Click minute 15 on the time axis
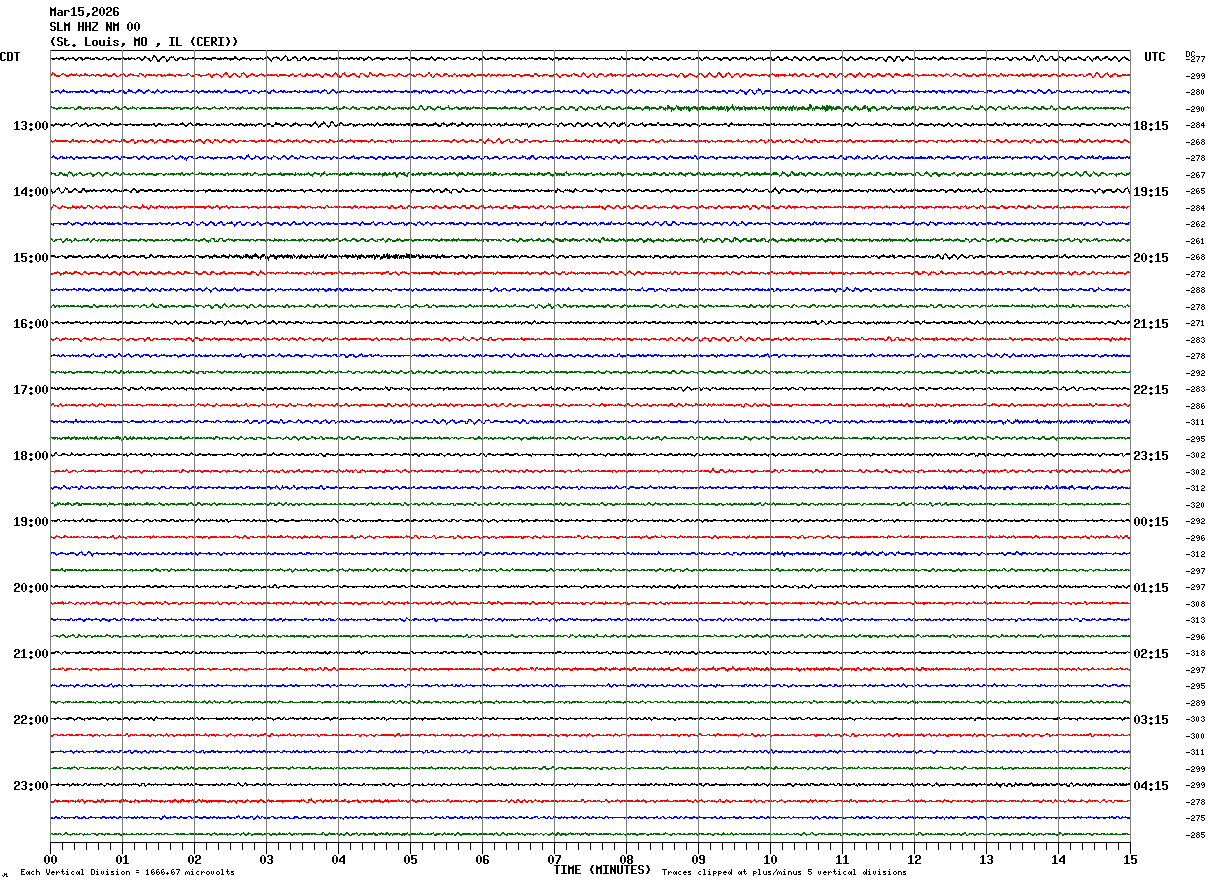 (1130, 860)
